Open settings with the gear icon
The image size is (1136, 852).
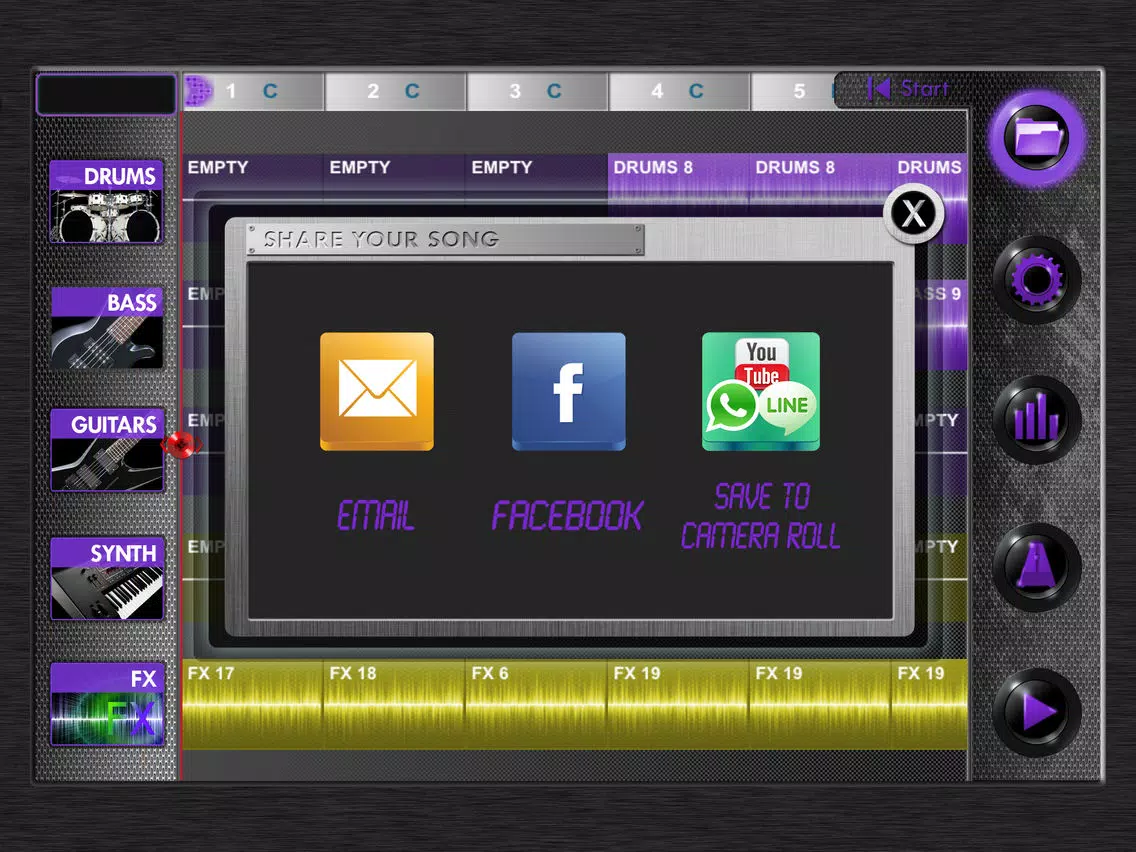coord(1037,280)
